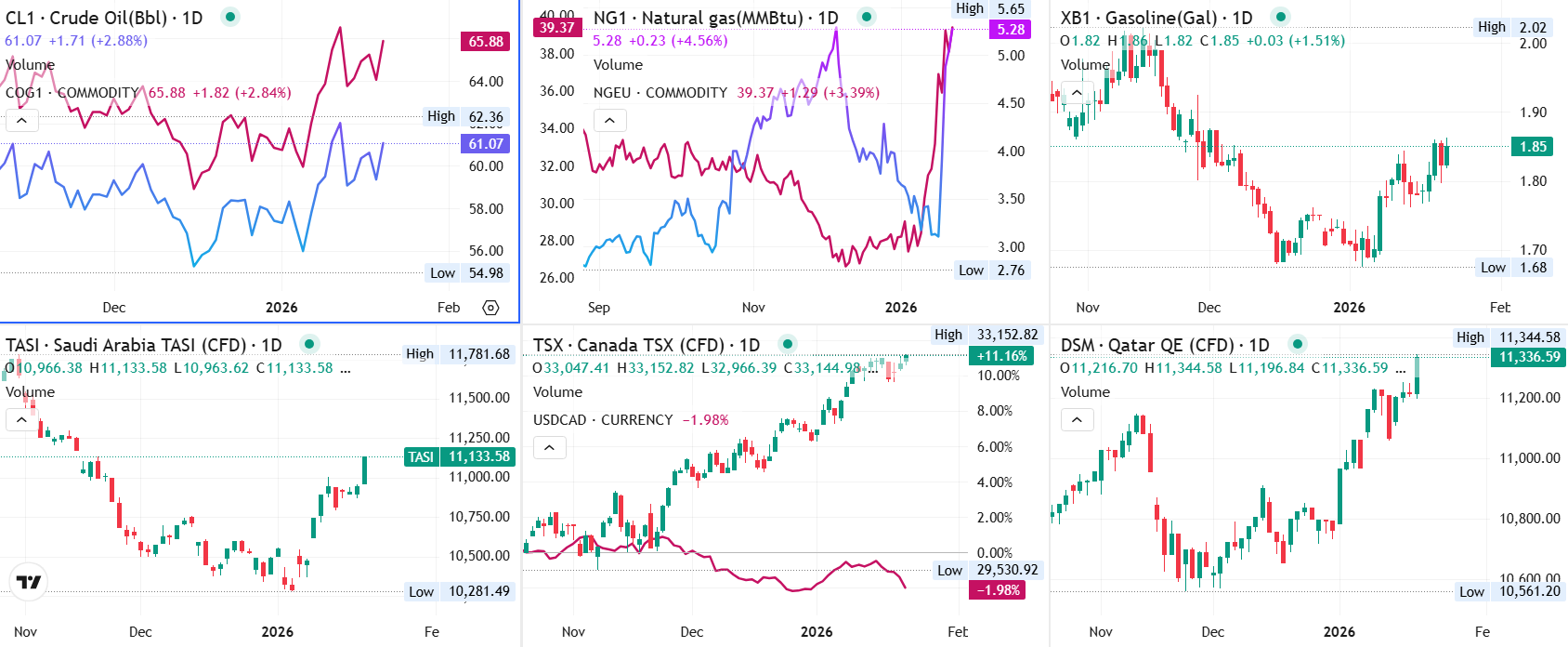Click market status dot beside Natural gas title
The image size is (1568, 647).
tap(867, 17)
